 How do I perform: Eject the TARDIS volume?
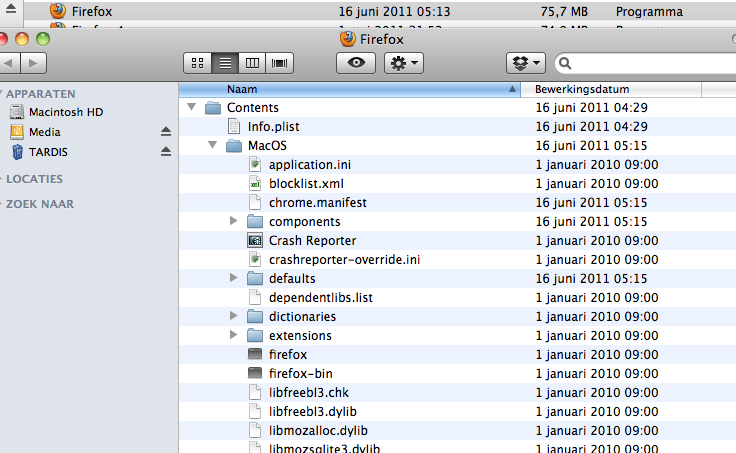pos(166,151)
